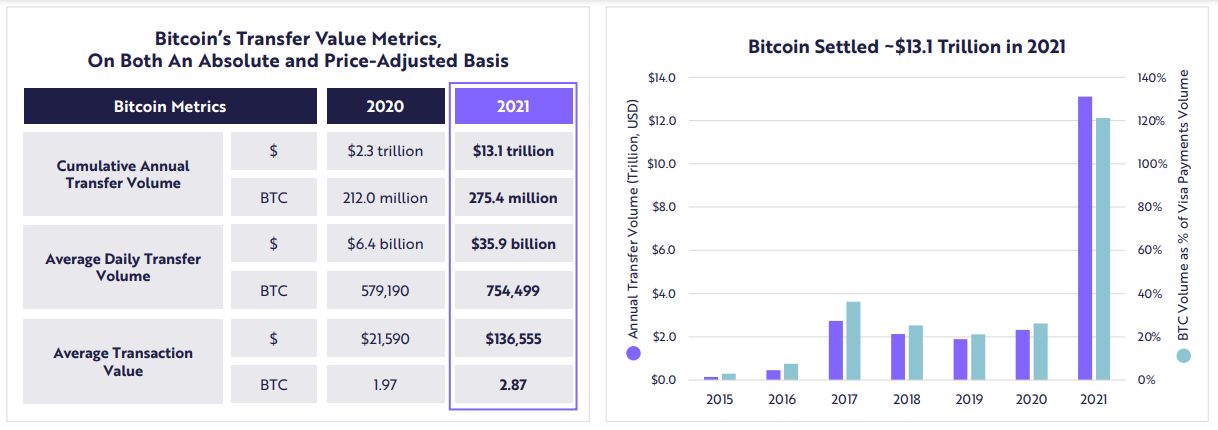The width and height of the screenshot is (1218, 430).
Task: Click the purple Annual Transfer Volume legend dot
Action: [x=633, y=353]
